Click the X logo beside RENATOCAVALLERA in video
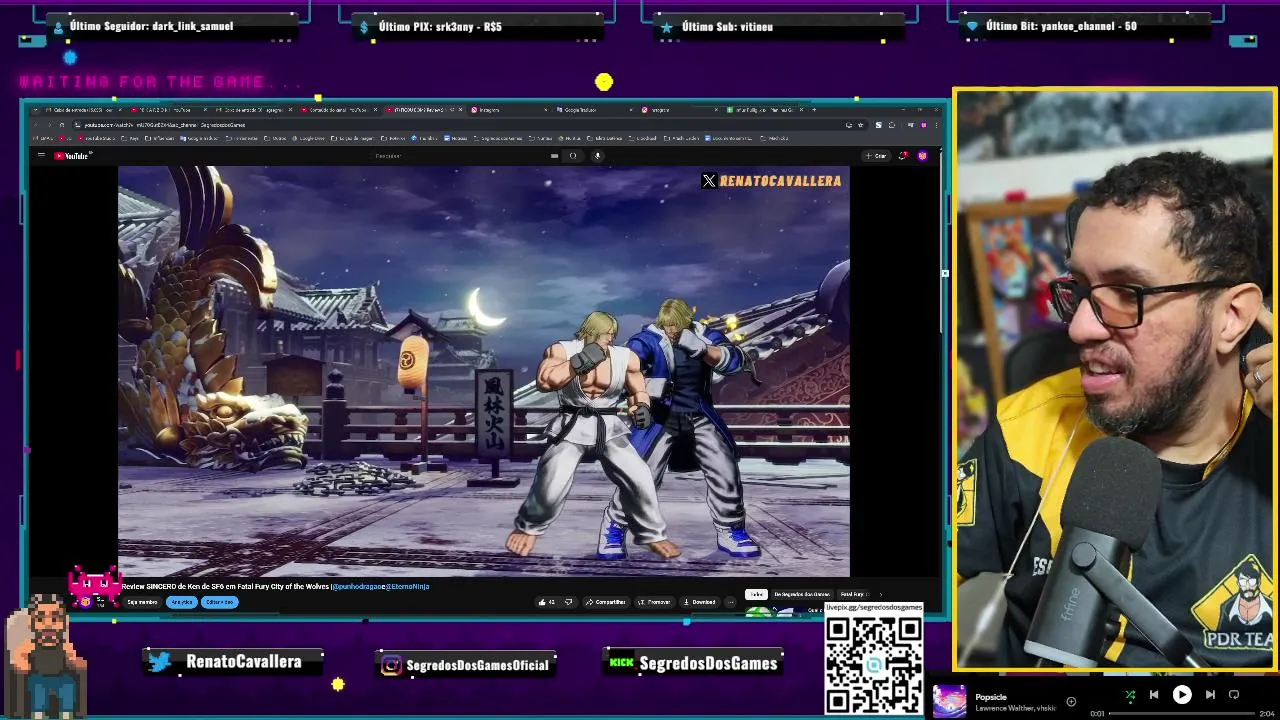This screenshot has height=720, width=1280. pos(709,181)
